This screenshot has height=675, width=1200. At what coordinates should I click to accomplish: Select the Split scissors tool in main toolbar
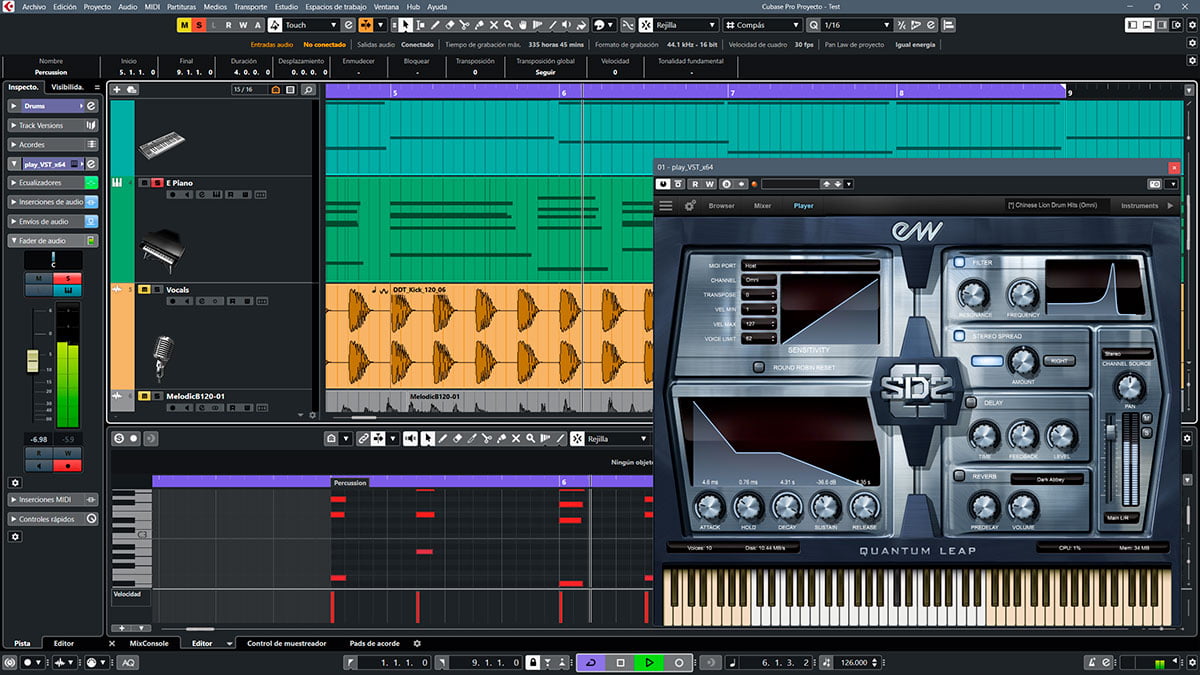pos(464,25)
